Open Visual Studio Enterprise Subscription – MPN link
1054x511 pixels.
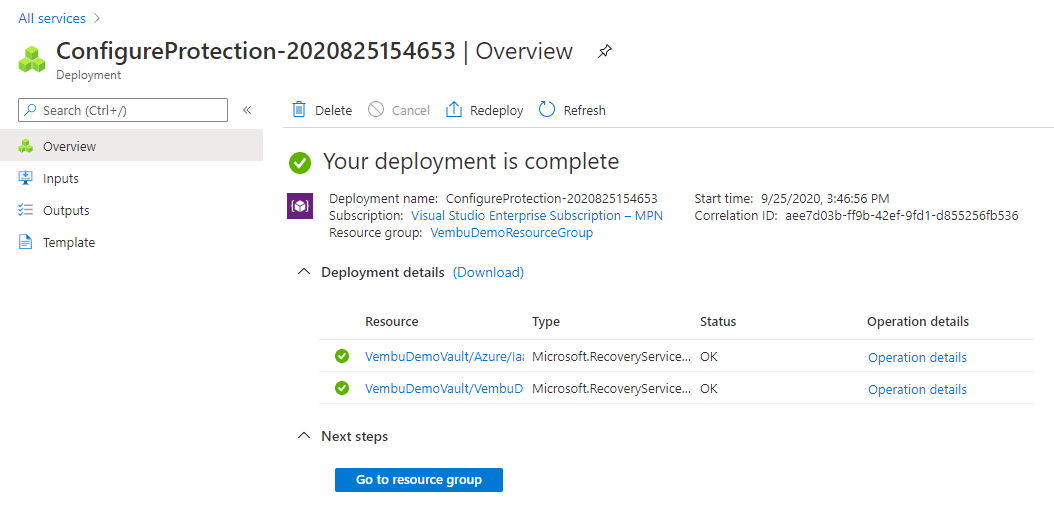[x=536, y=216]
